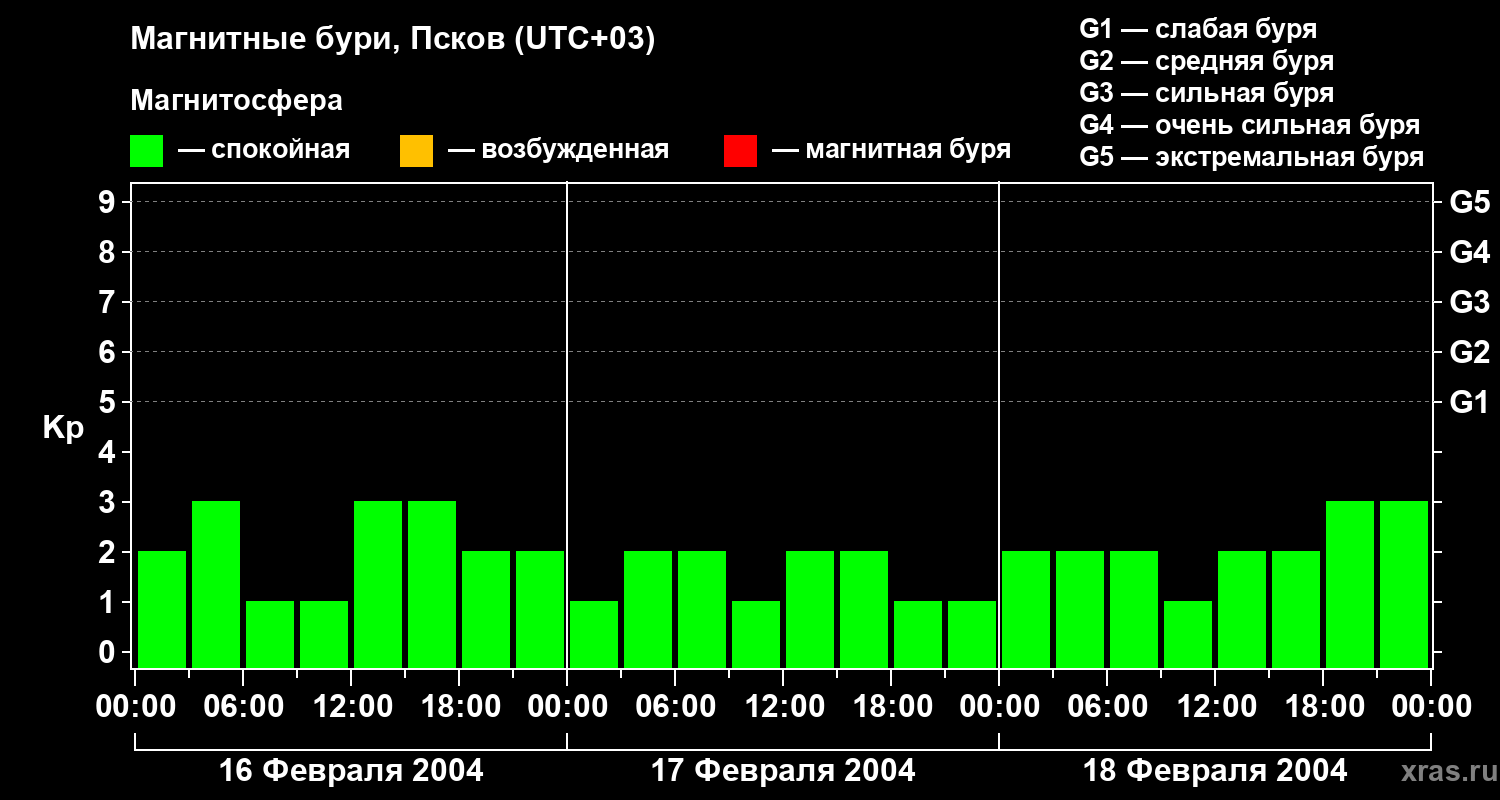Click the 'G4 — очень сильная буря' legend line
1500x800 pixels.
point(1249,125)
